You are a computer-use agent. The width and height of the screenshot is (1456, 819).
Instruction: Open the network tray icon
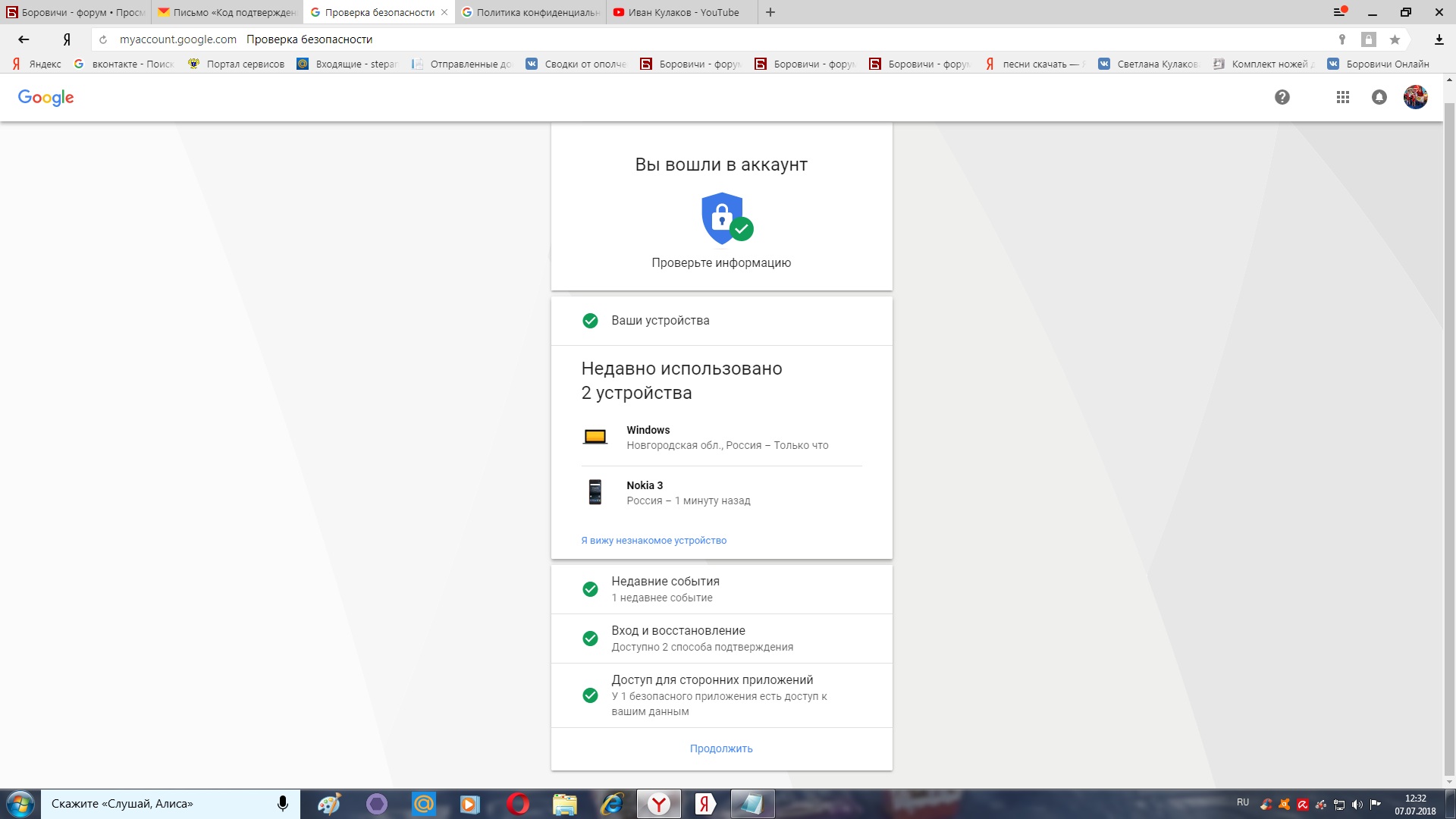click(1339, 805)
